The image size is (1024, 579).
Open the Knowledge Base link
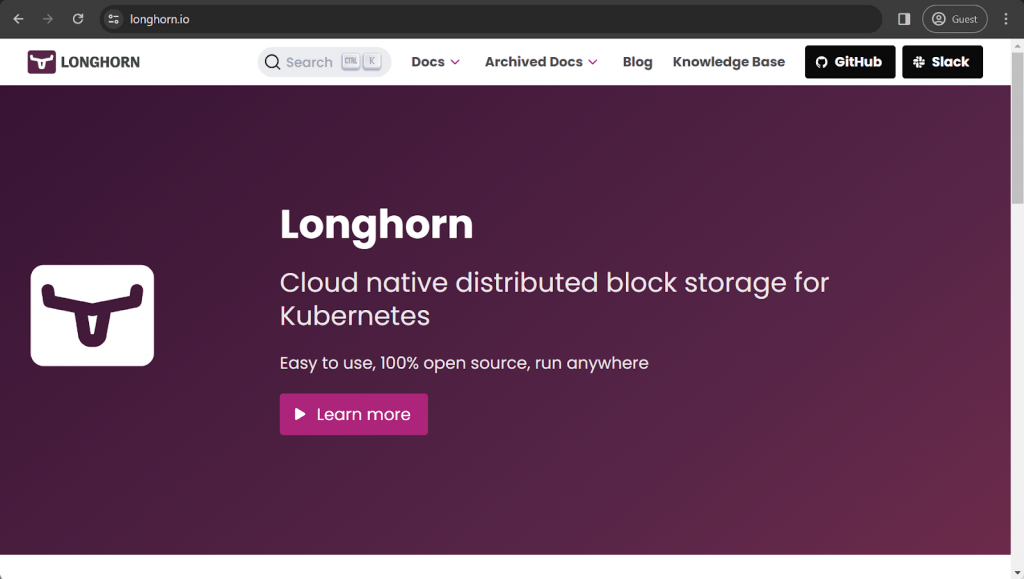pos(728,62)
